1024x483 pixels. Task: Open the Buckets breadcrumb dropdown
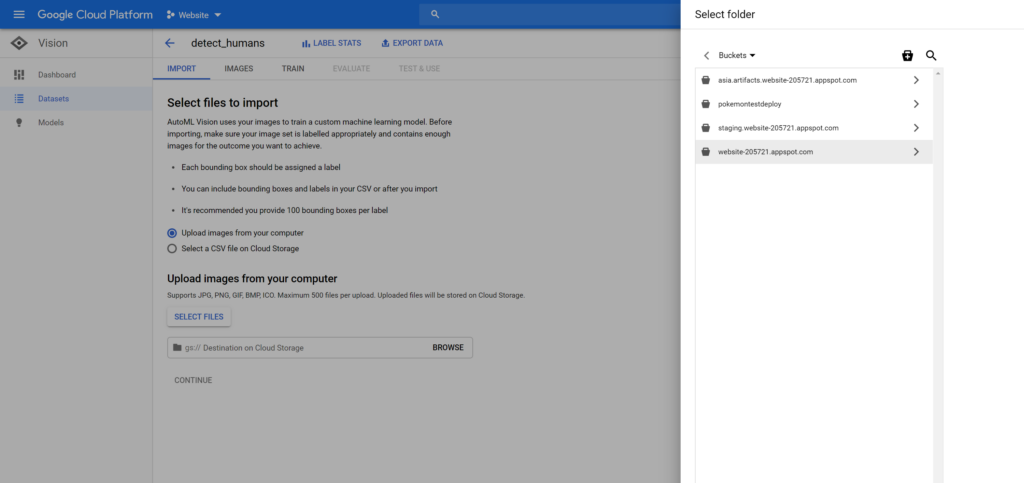[x=737, y=55]
